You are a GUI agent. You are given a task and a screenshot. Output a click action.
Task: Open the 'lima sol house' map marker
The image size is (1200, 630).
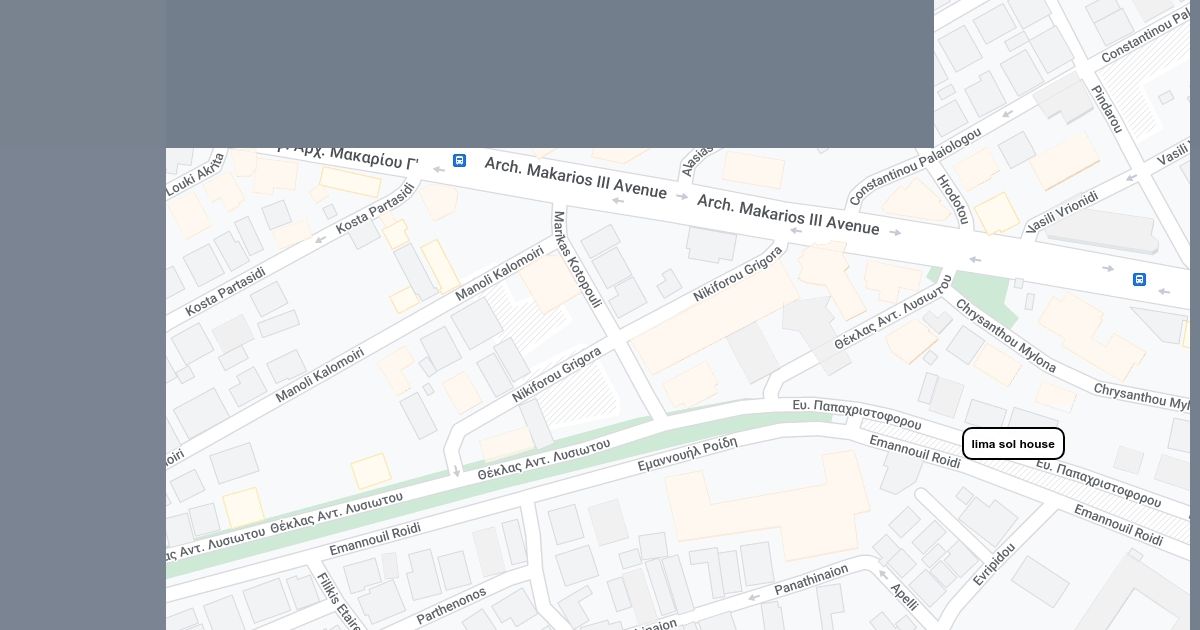tap(1013, 443)
